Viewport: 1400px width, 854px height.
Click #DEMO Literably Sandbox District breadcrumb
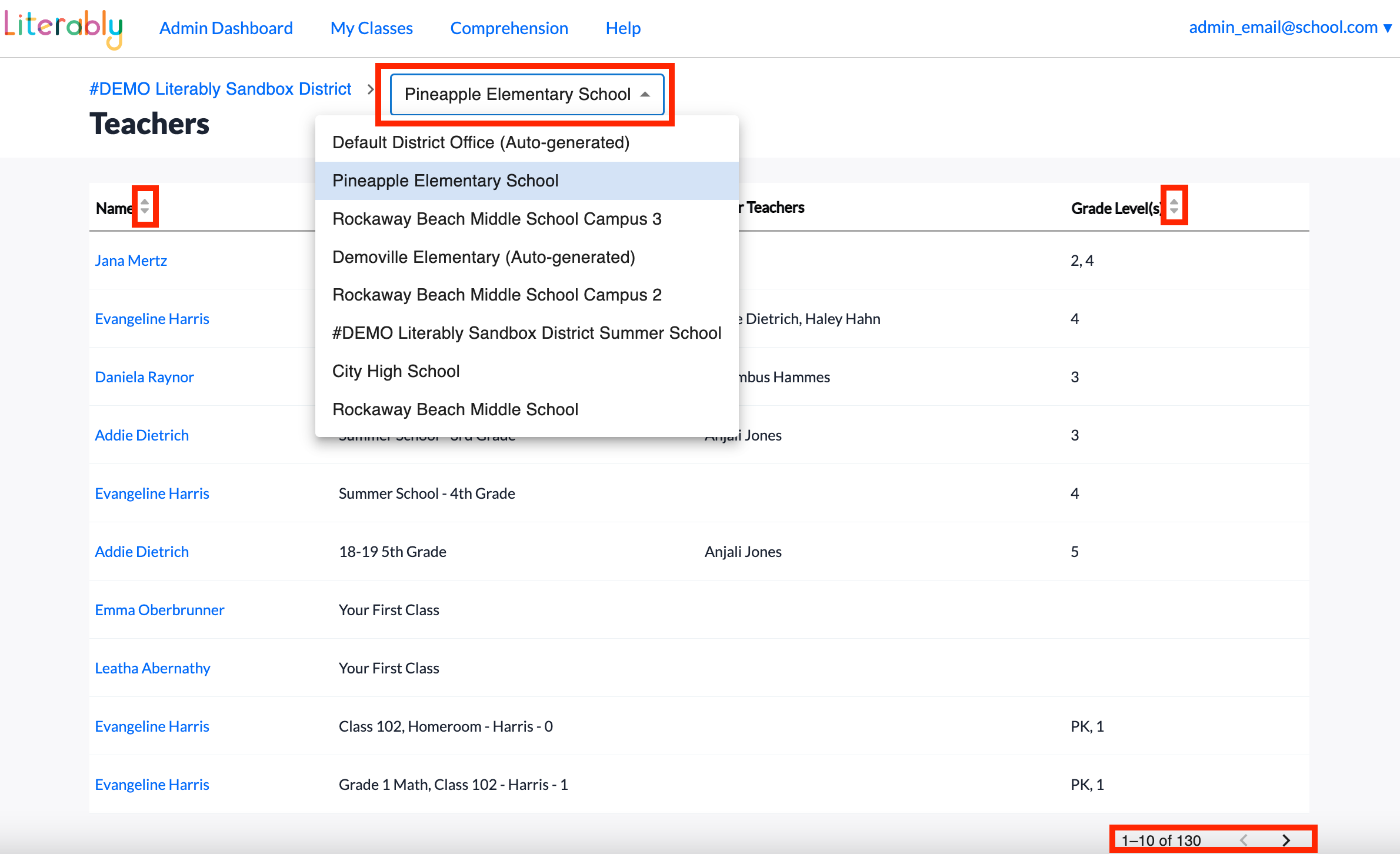[220, 89]
